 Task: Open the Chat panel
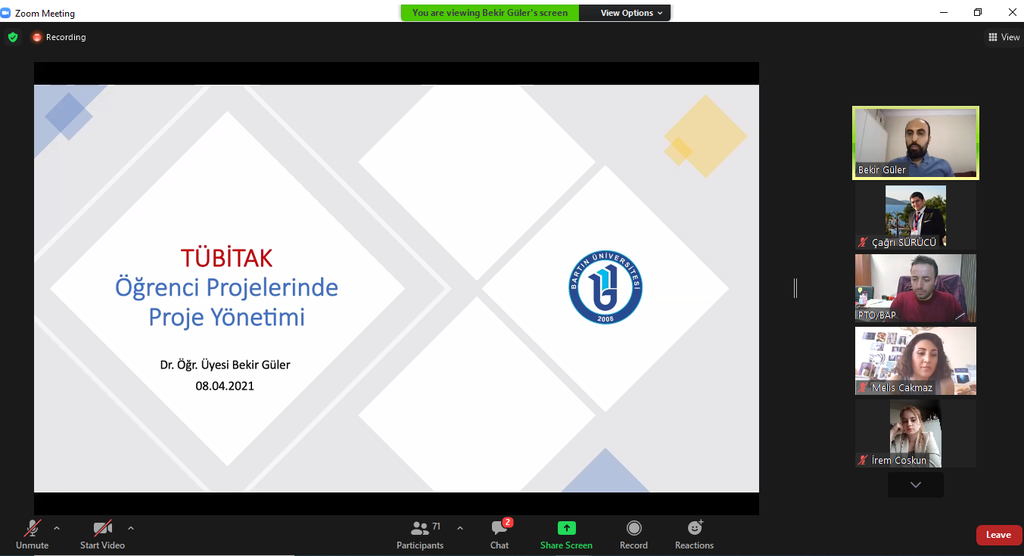pyautogui.click(x=499, y=529)
